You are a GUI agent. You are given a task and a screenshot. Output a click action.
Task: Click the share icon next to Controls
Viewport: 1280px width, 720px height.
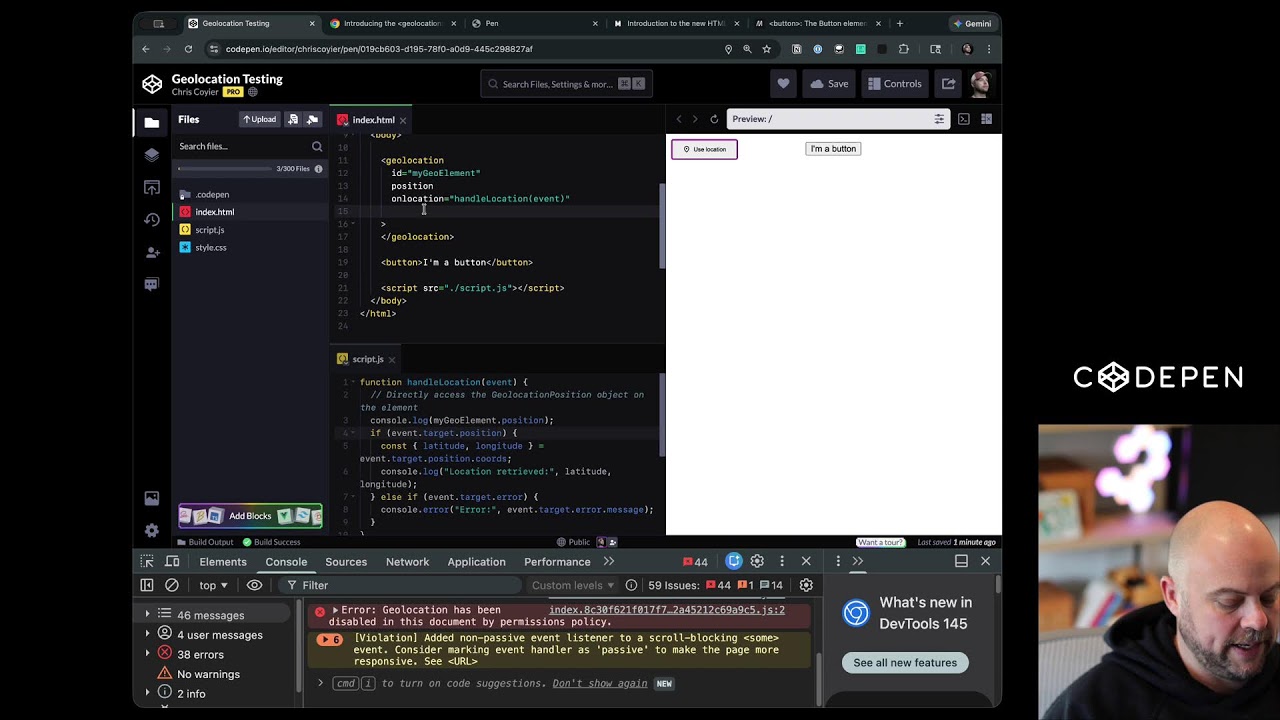pos(948,84)
